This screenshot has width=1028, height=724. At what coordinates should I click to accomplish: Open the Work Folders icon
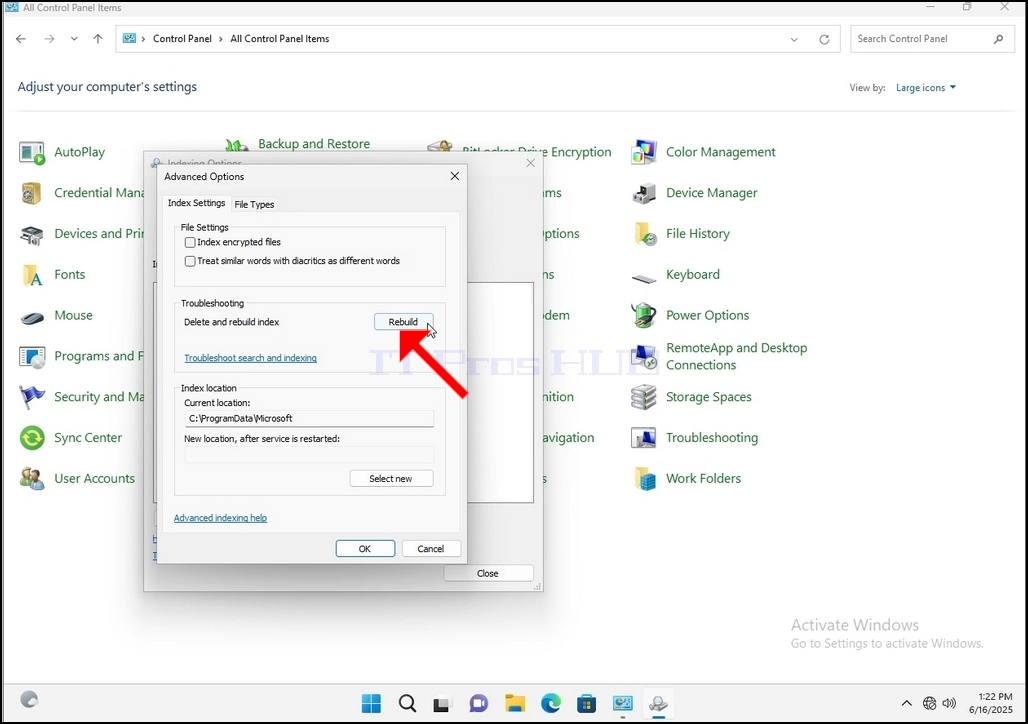pos(644,479)
